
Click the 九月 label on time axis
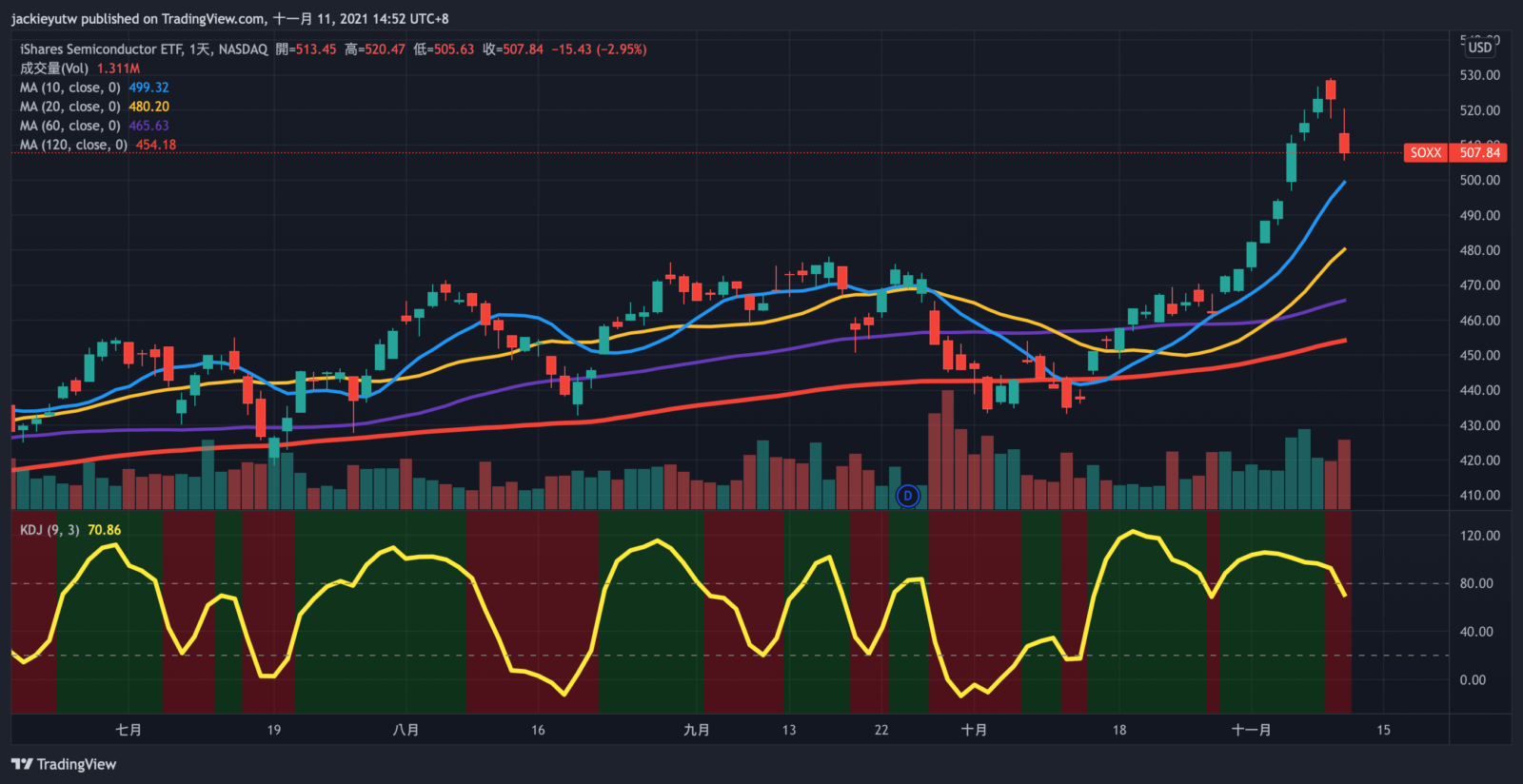(696, 730)
